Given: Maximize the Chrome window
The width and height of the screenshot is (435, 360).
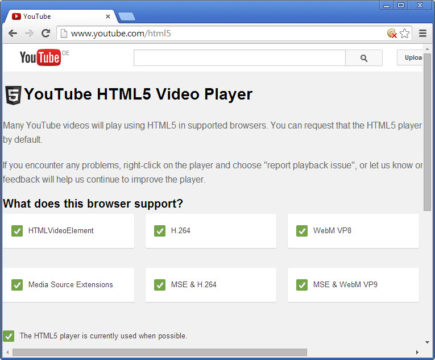Looking at the screenshot, I should (x=401, y=5).
